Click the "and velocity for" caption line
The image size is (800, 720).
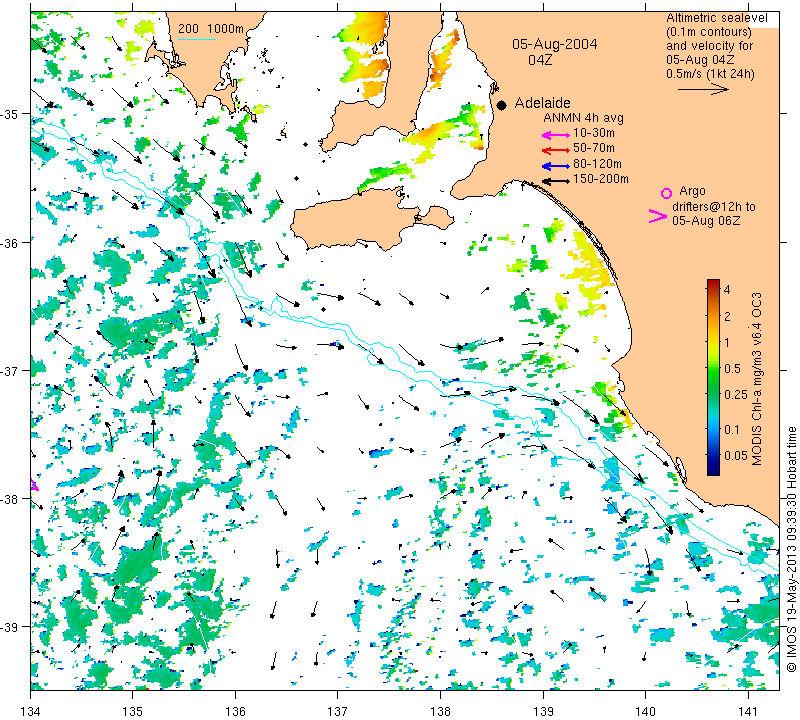[709, 46]
